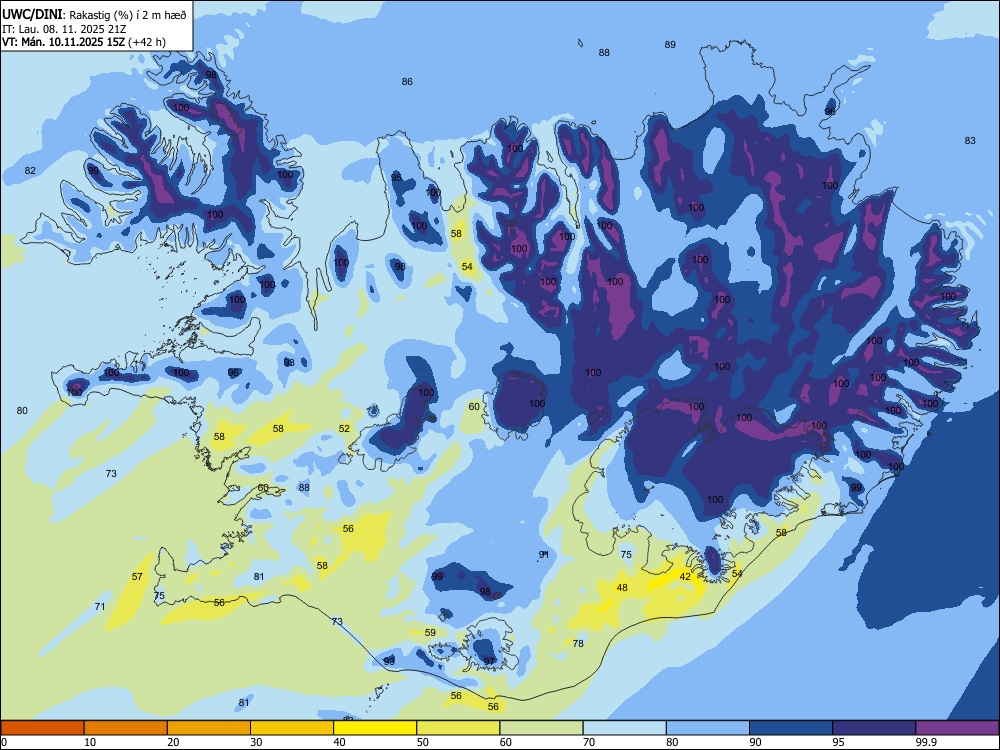Viewport: 1000px width, 750px height.
Task: Select the map value '78' in the south
Action: pos(578,643)
